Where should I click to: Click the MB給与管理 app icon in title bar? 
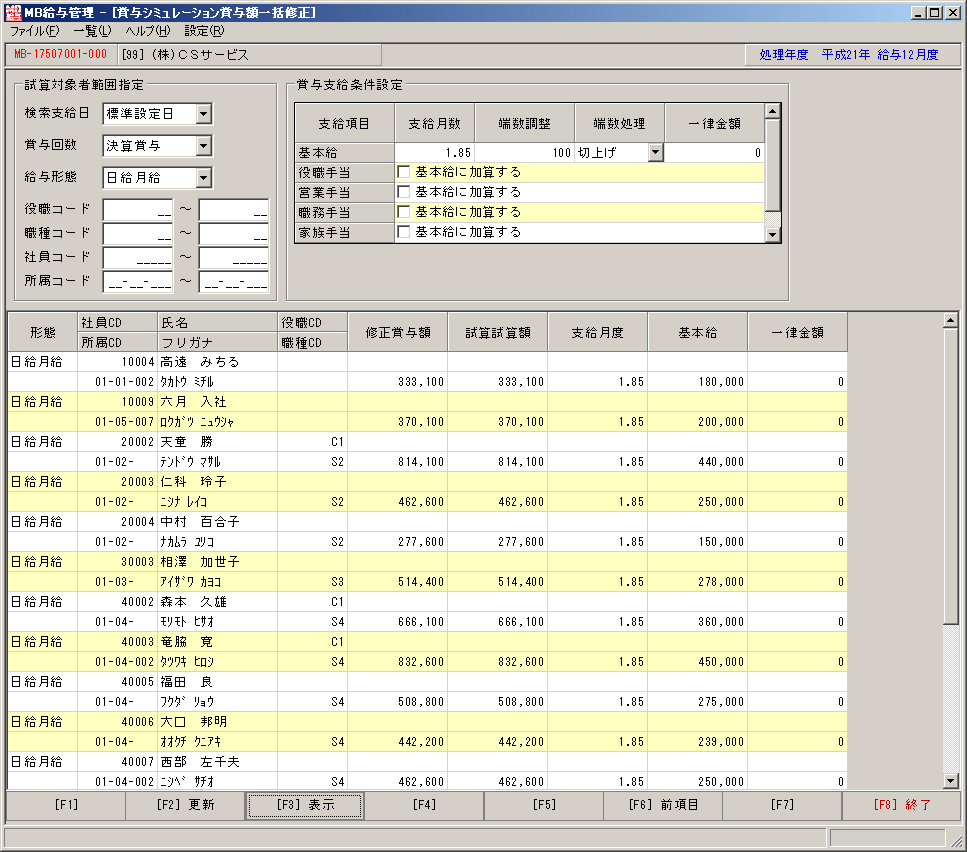point(13,12)
